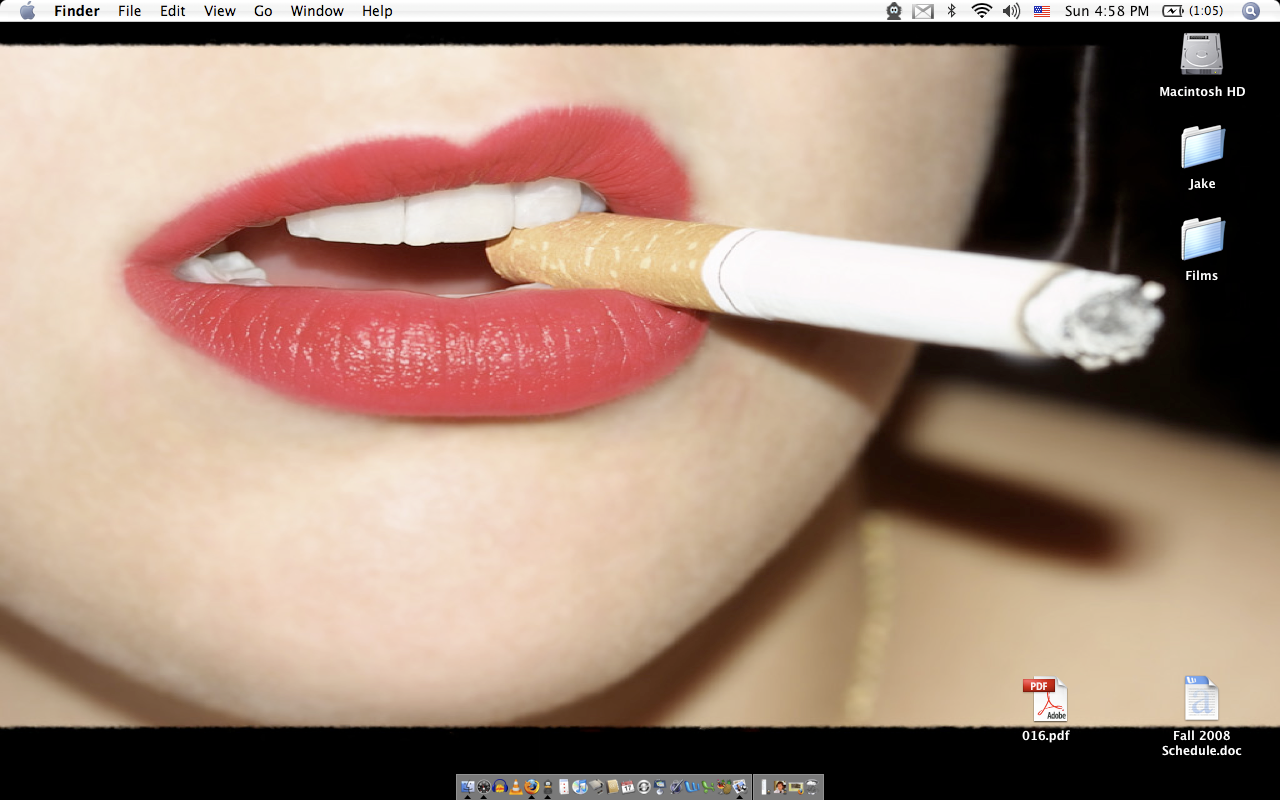The height and width of the screenshot is (800, 1280).
Task: Launch VLC traffic cone in Dock
Action: tap(516, 787)
